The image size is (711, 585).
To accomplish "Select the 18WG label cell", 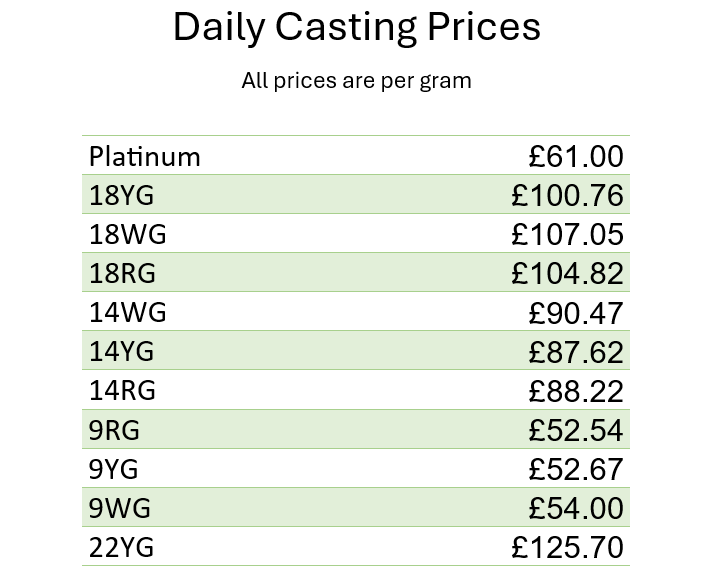I will tap(128, 235).
